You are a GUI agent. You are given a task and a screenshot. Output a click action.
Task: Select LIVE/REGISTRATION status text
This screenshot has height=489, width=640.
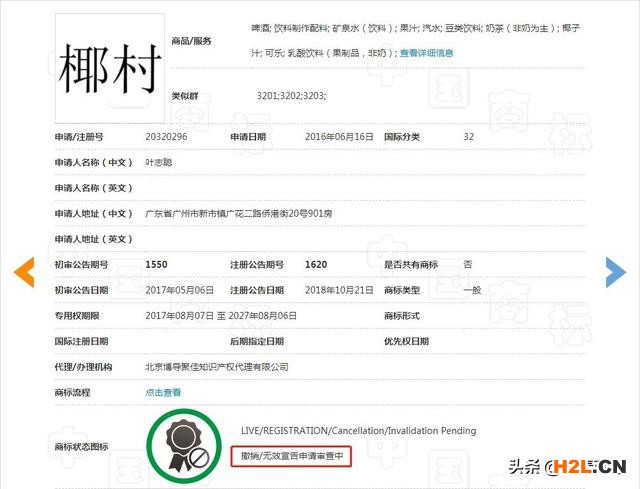pyautogui.click(x=358, y=431)
